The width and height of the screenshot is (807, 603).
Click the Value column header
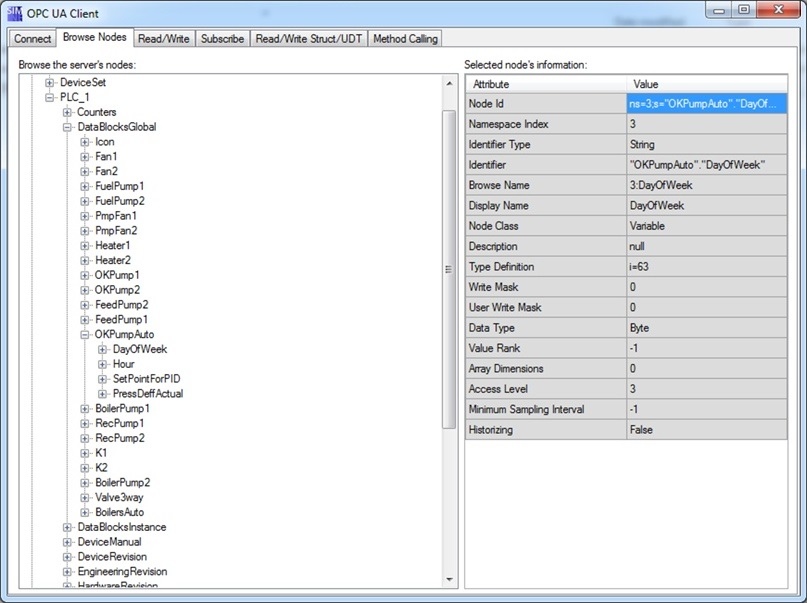pyautogui.click(x=707, y=84)
